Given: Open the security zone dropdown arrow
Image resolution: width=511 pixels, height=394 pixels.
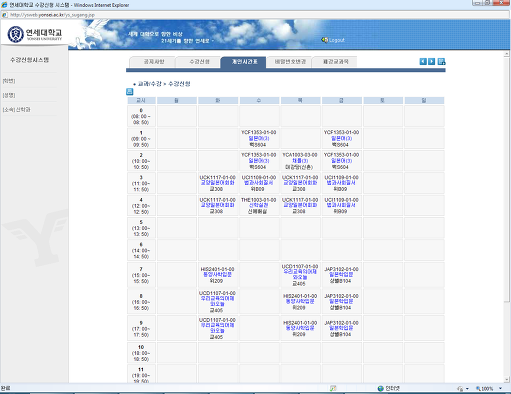Looking at the screenshot, I should tap(467, 389).
